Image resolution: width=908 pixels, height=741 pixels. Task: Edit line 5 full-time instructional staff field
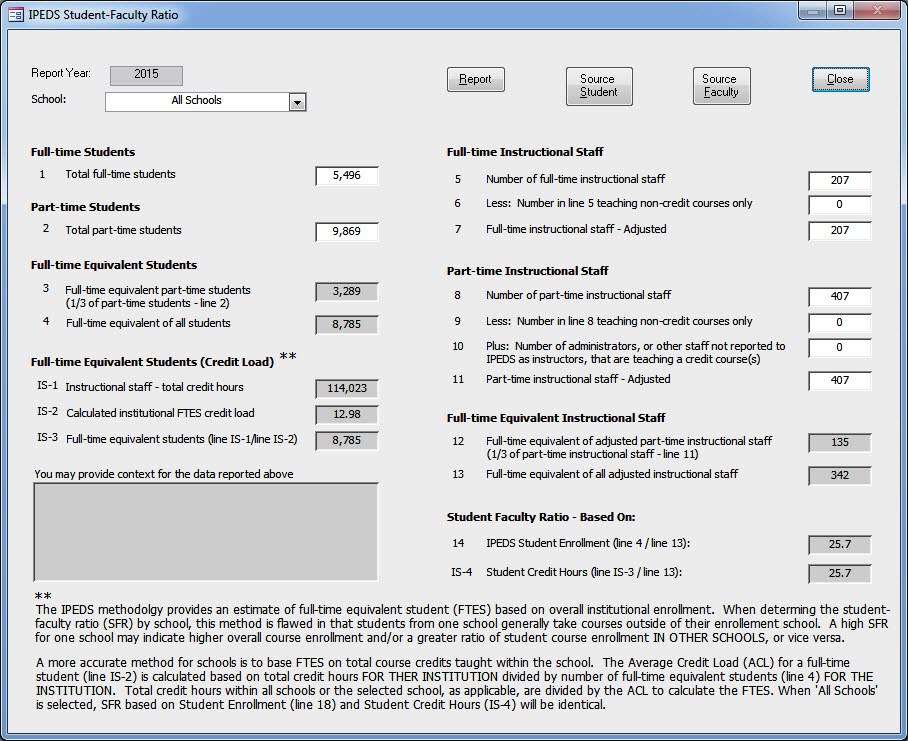(840, 181)
